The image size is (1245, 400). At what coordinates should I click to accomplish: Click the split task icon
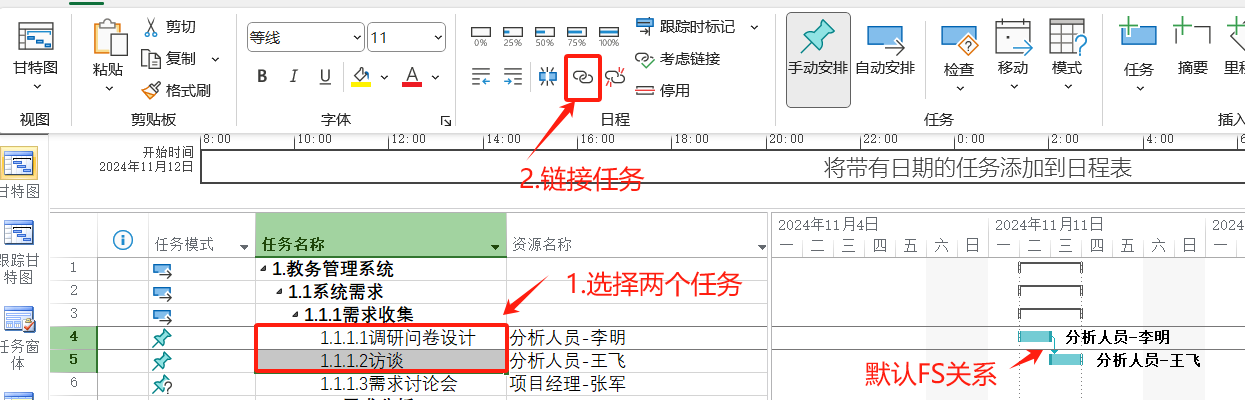pos(549,76)
